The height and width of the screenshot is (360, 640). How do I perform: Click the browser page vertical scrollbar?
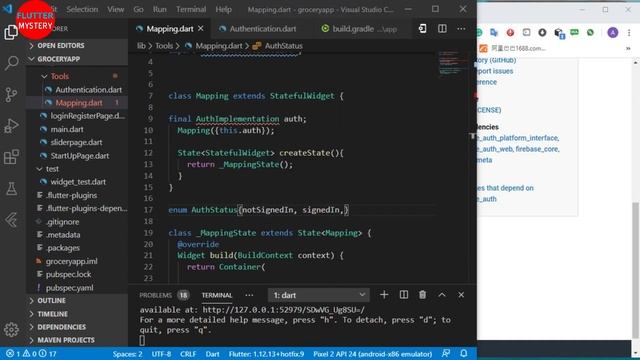[636, 269]
